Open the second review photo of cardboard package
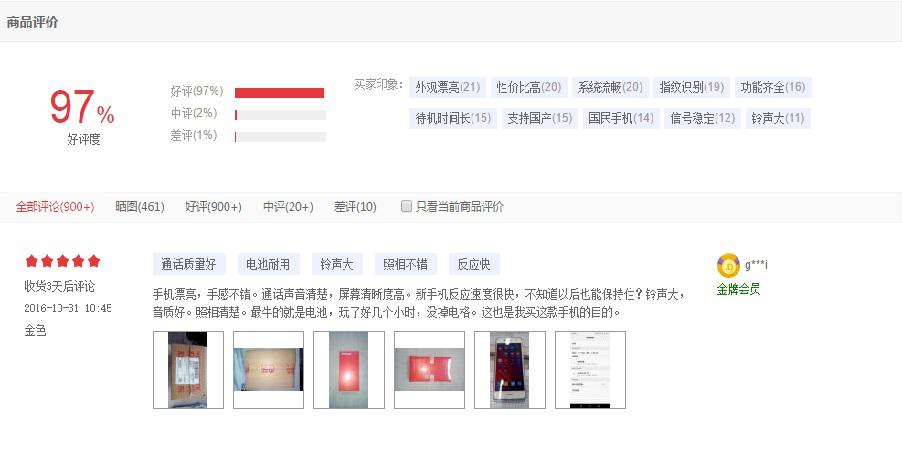 (x=268, y=370)
